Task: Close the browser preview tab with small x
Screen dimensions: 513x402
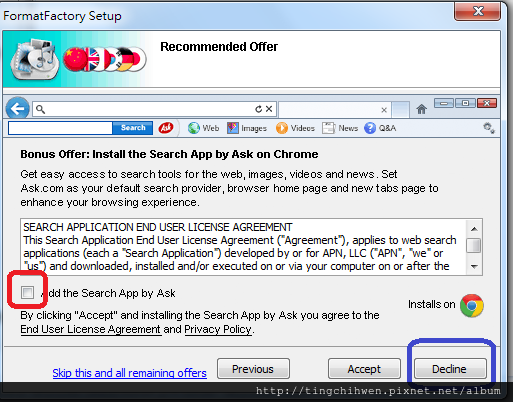Action: tap(384, 110)
